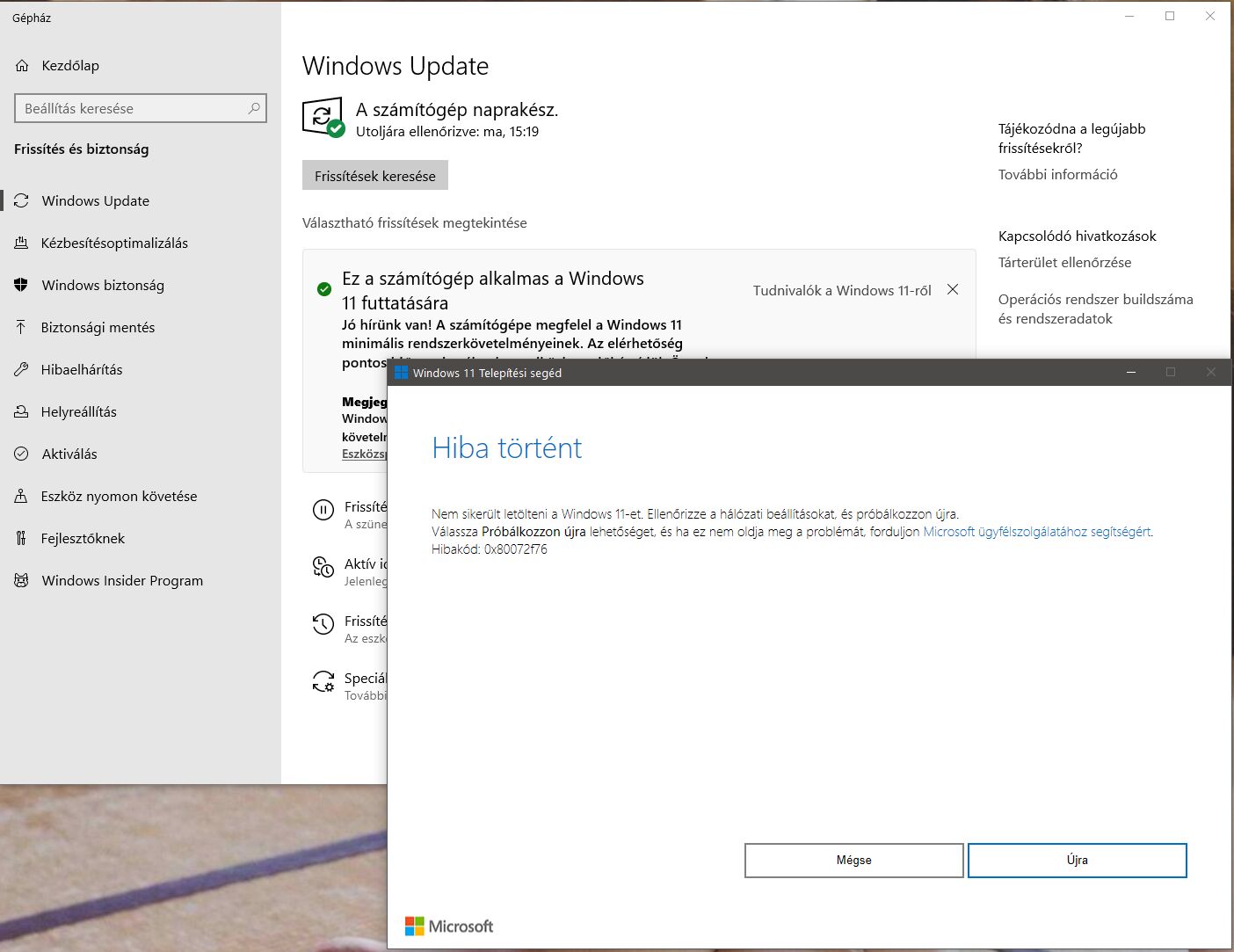Click További információ link
The height and width of the screenshot is (952, 1234).
pyautogui.click(x=1058, y=174)
